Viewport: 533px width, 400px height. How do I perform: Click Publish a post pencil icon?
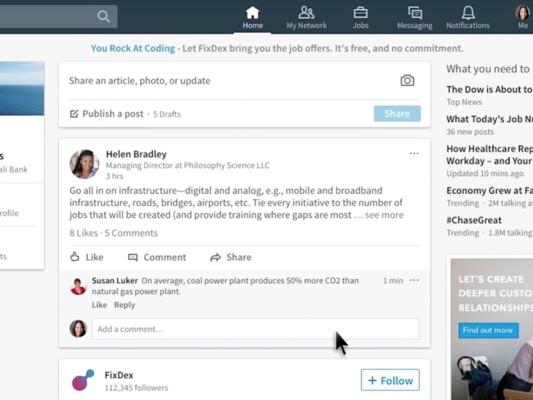pos(74,114)
